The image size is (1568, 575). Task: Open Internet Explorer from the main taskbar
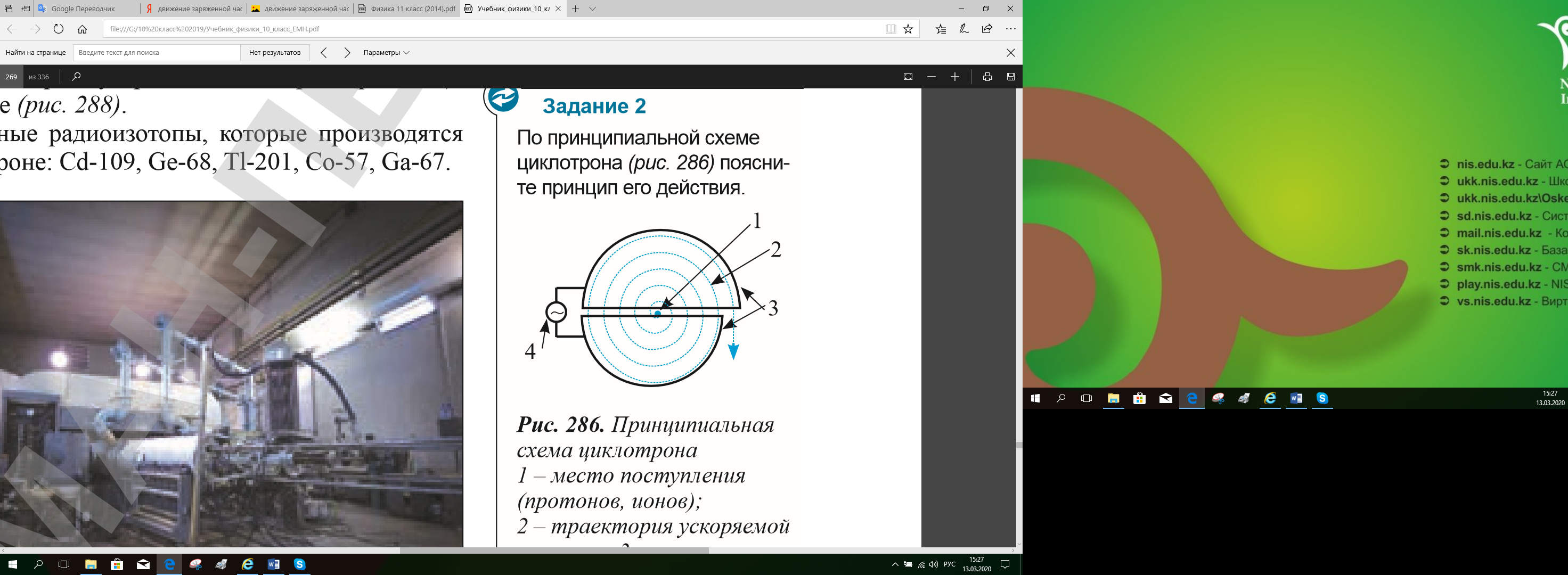click(247, 565)
